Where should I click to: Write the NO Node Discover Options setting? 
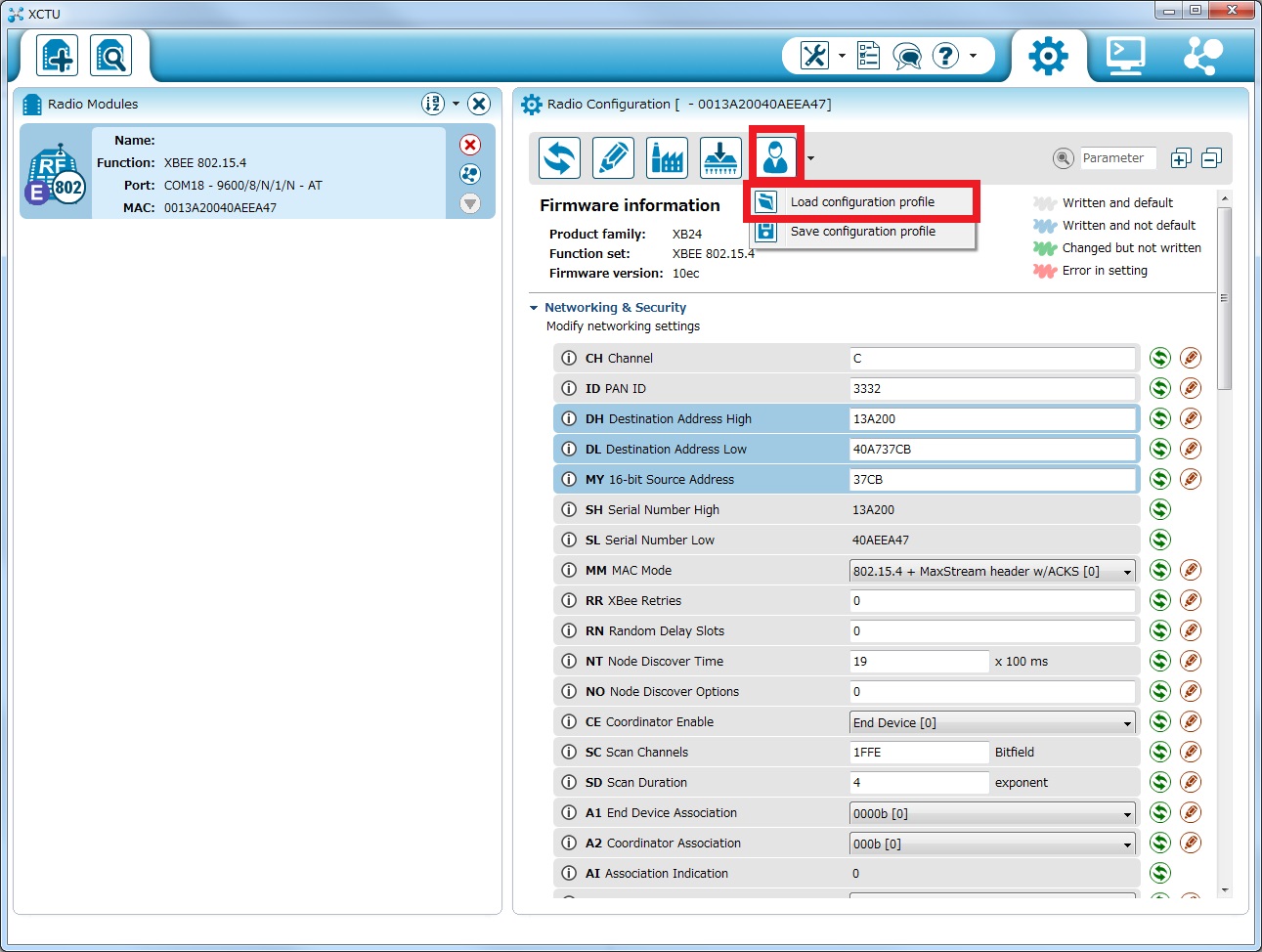pos(1191,691)
